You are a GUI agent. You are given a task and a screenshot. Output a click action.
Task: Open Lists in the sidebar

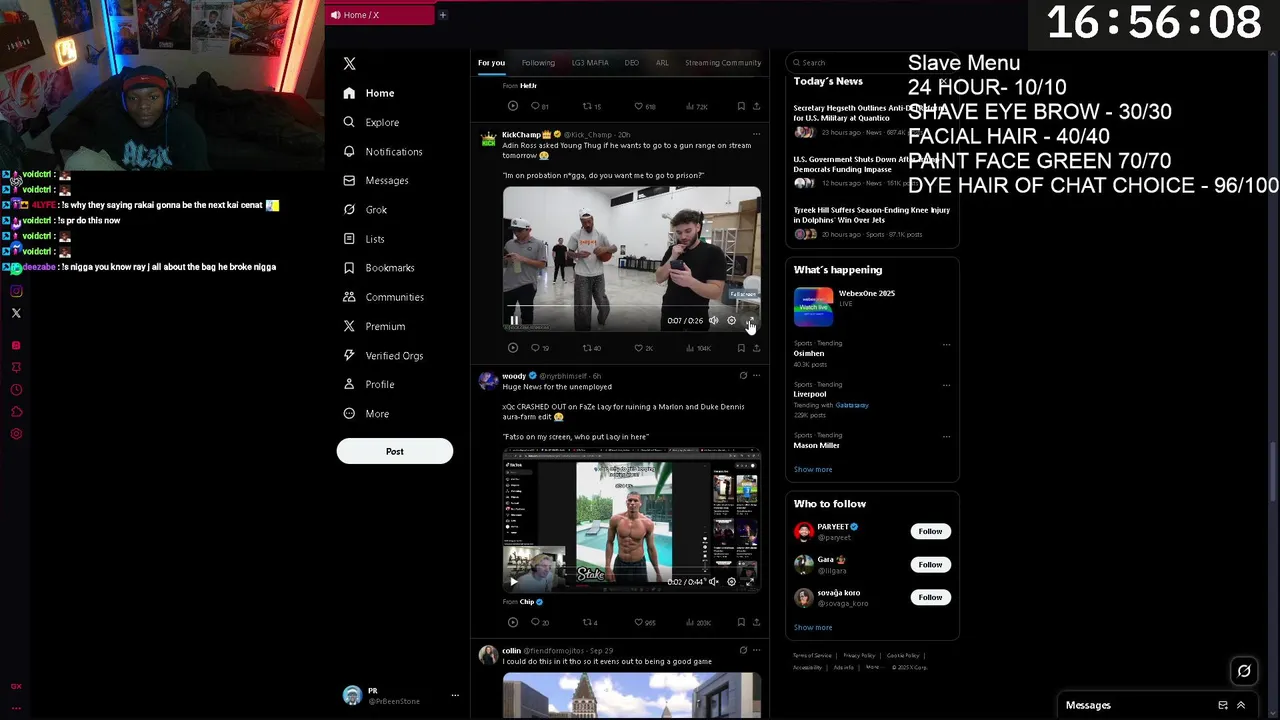pos(364,239)
